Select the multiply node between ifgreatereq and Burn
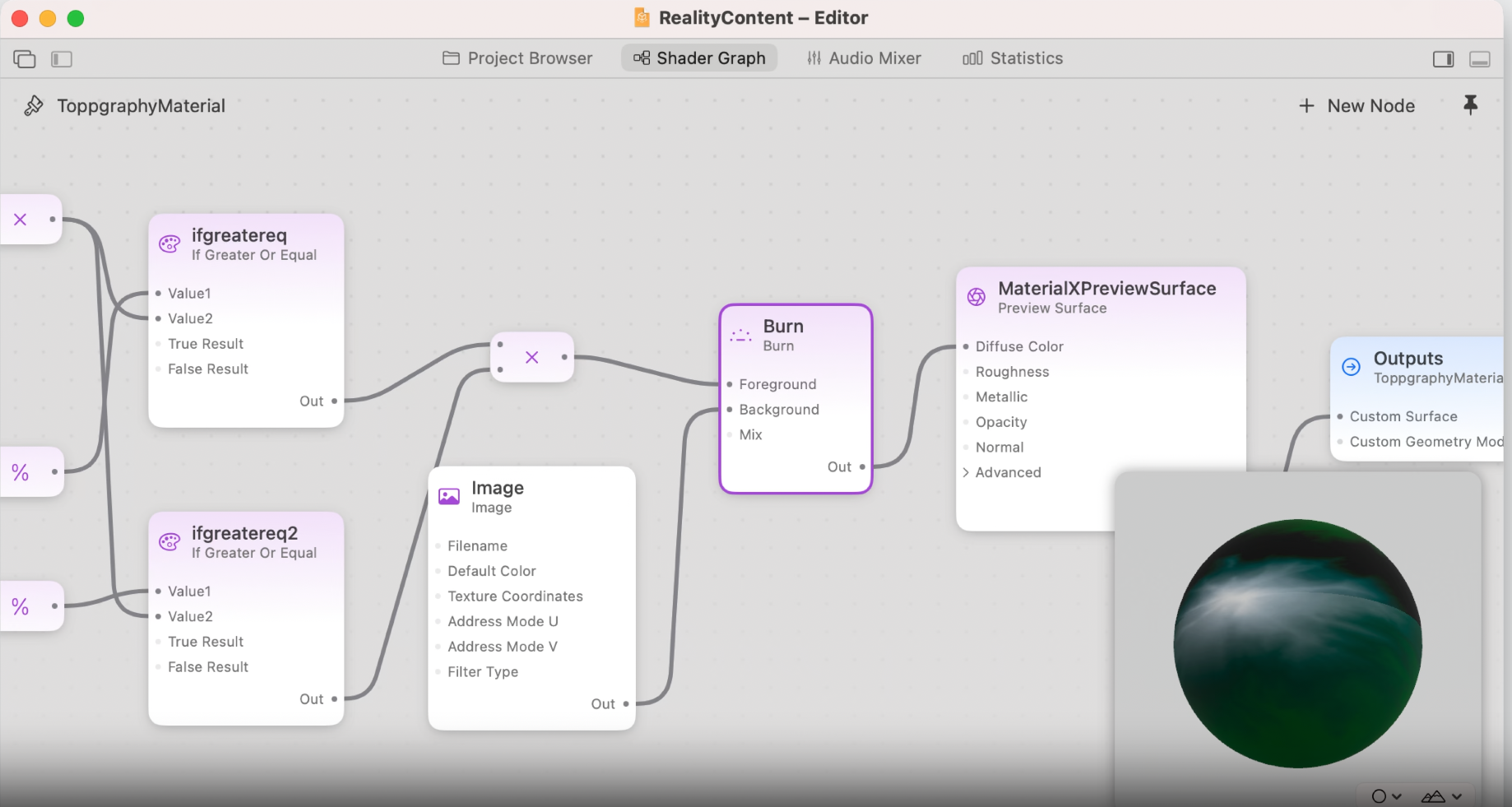1512x807 pixels. tap(532, 357)
